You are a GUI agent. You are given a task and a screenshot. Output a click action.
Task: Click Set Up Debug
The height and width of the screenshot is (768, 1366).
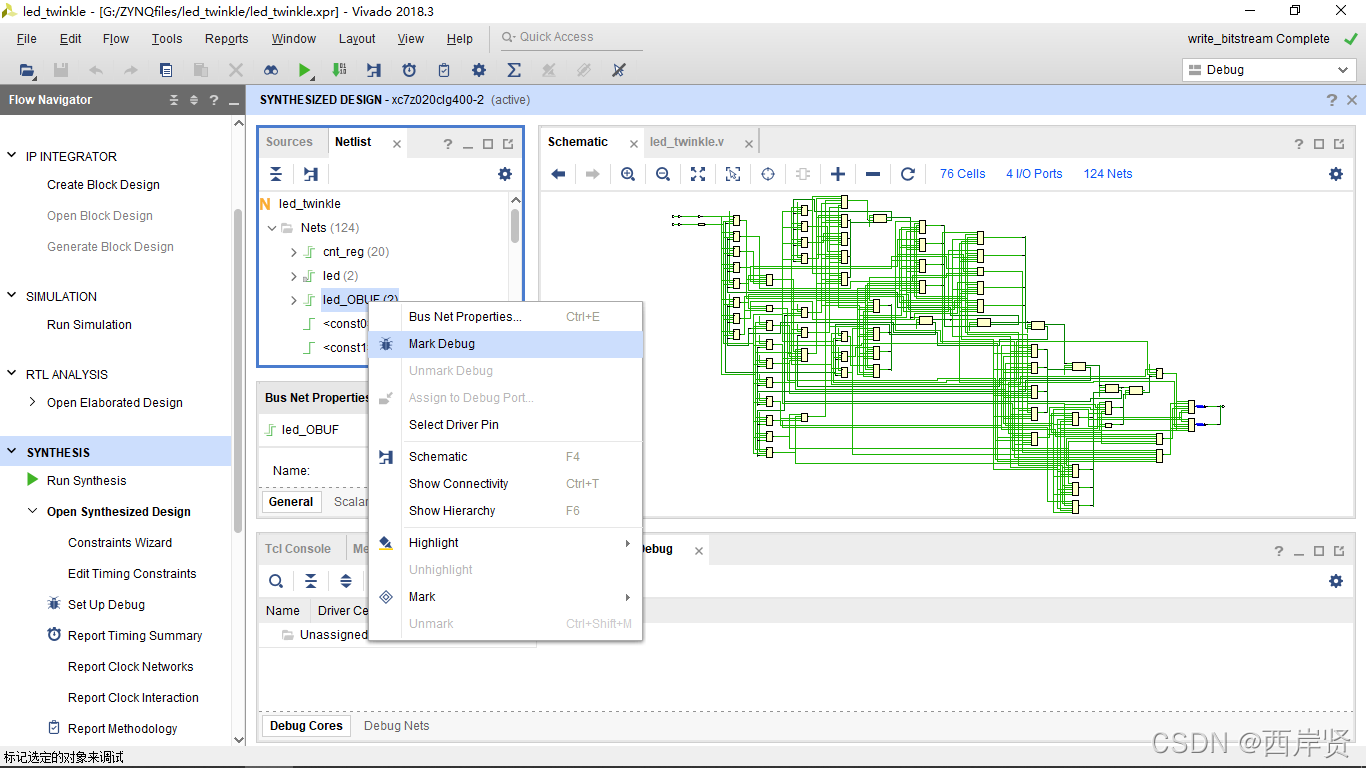(106, 605)
